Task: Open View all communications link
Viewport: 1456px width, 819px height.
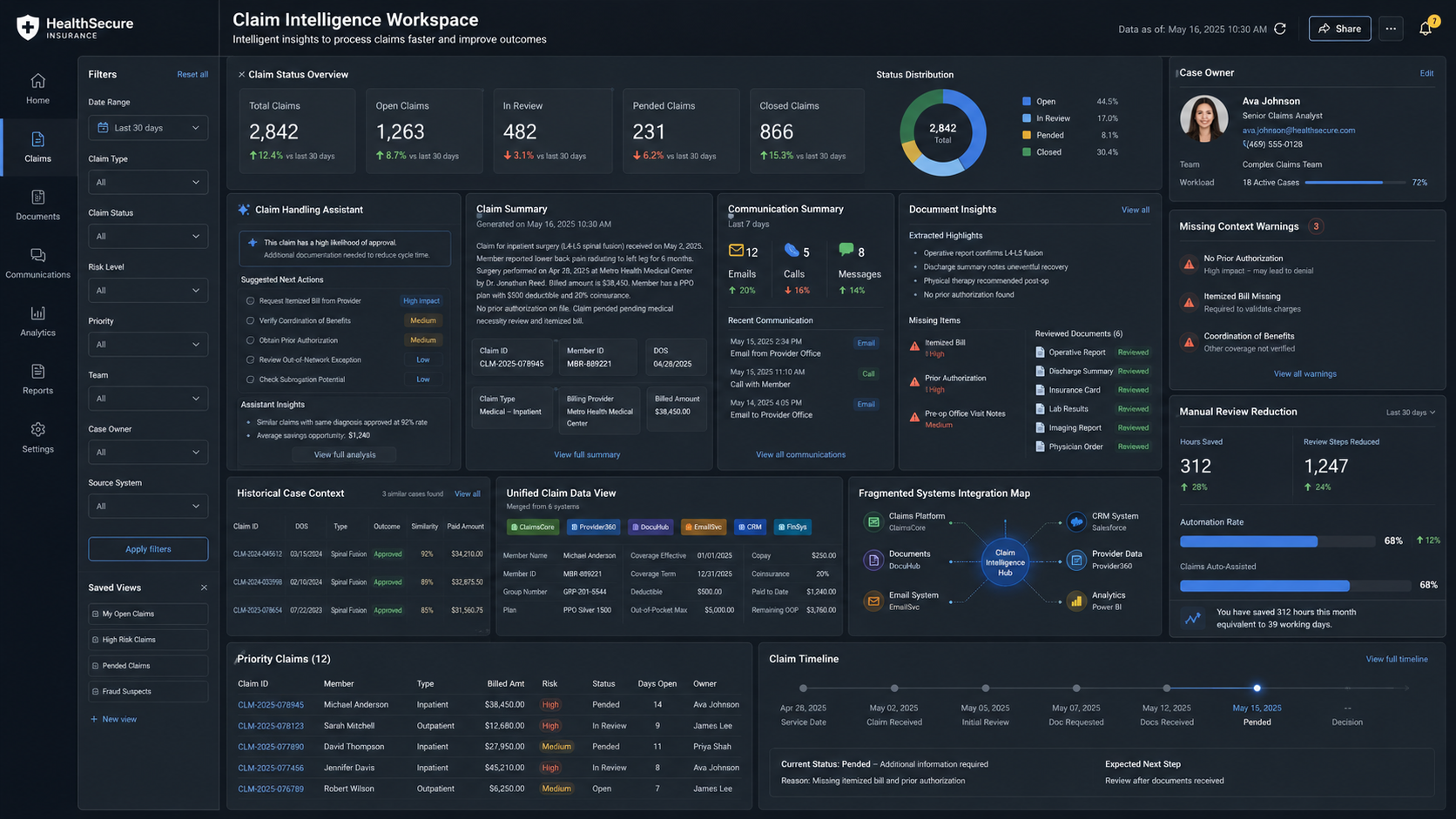Action: [800, 454]
